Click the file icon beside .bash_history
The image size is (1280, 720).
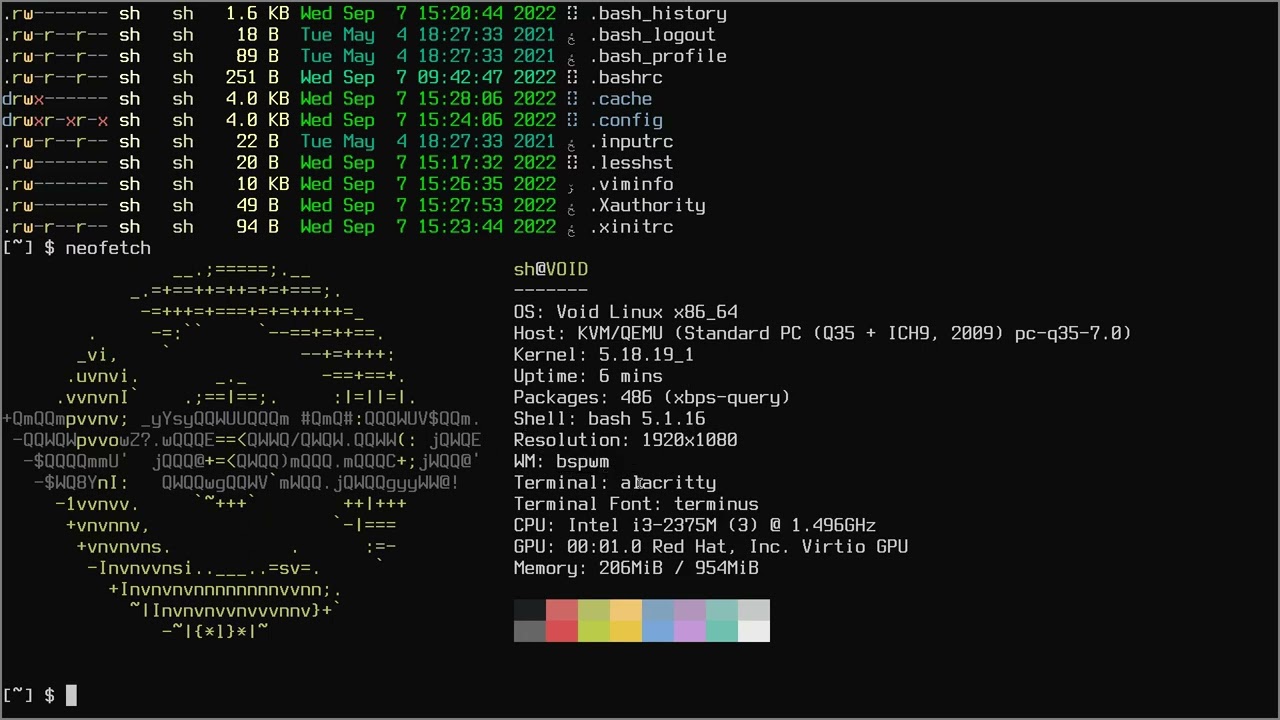coord(572,14)
